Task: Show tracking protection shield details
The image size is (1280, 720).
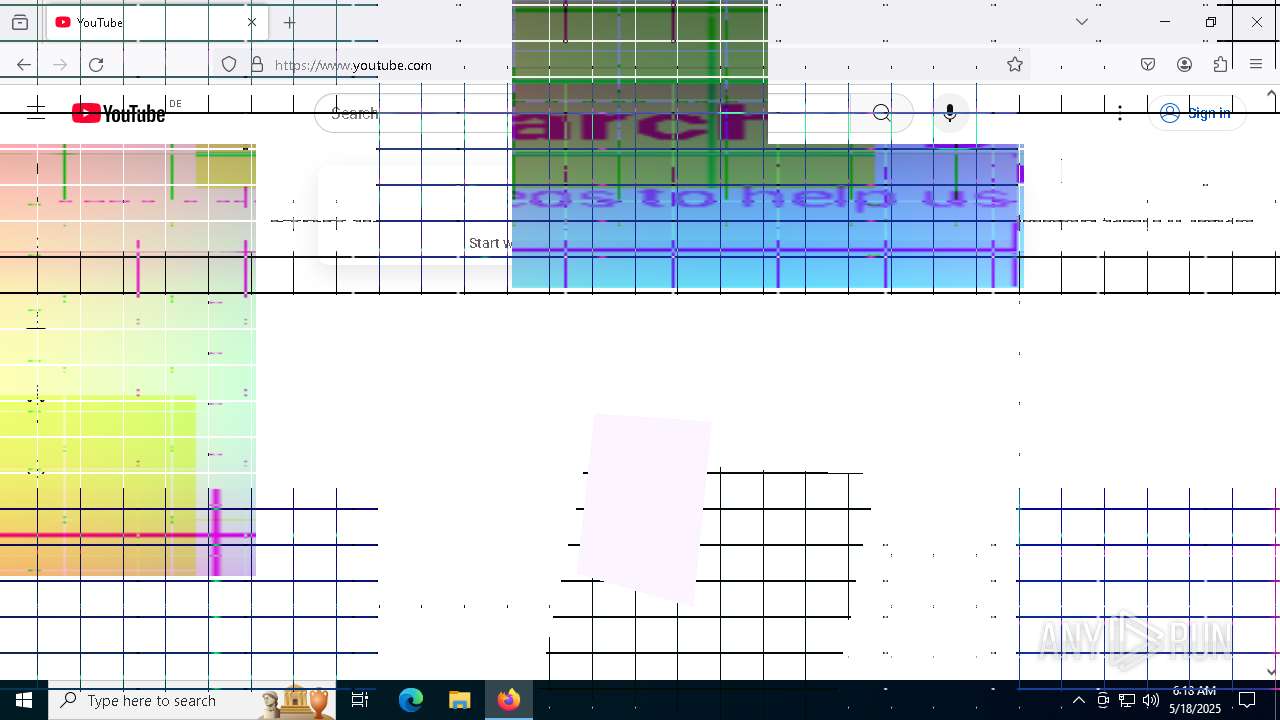Action: point(229,65)
